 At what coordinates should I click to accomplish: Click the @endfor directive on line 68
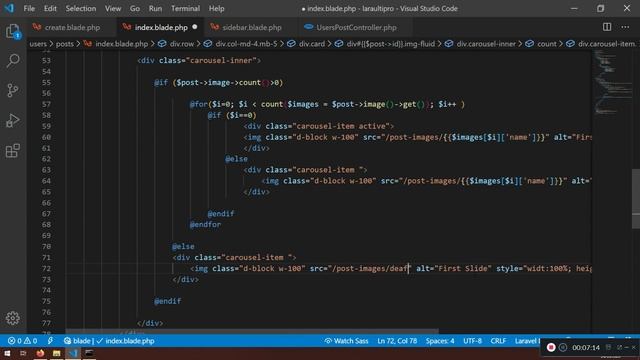tap(205, 224)
